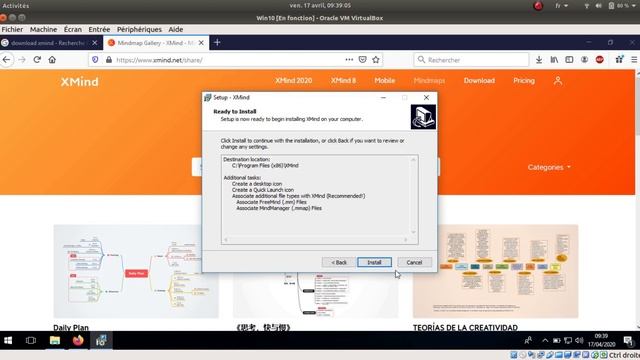The width and height of the screenshot is (640, 360).
Task: Close the download xmind tab
Action: [x=95, y=43]
